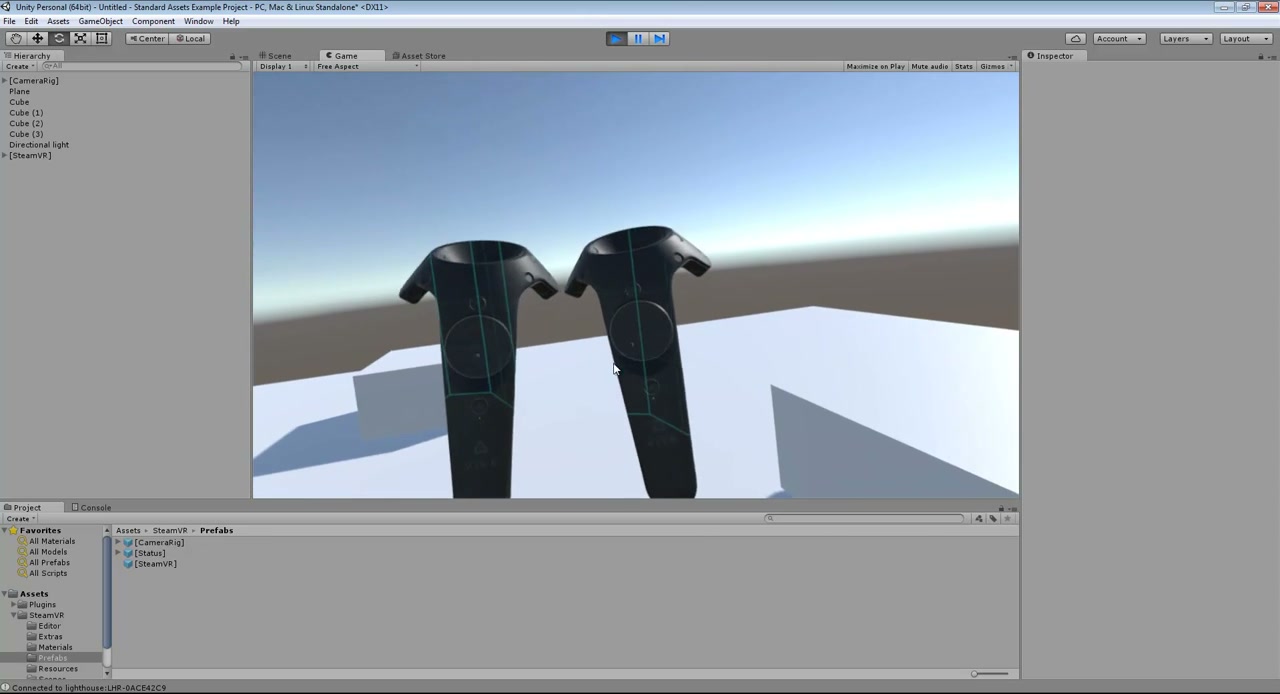The image size is (1280, 694).
Task: Open the Layout dropdown
Action: [1244, 38]
